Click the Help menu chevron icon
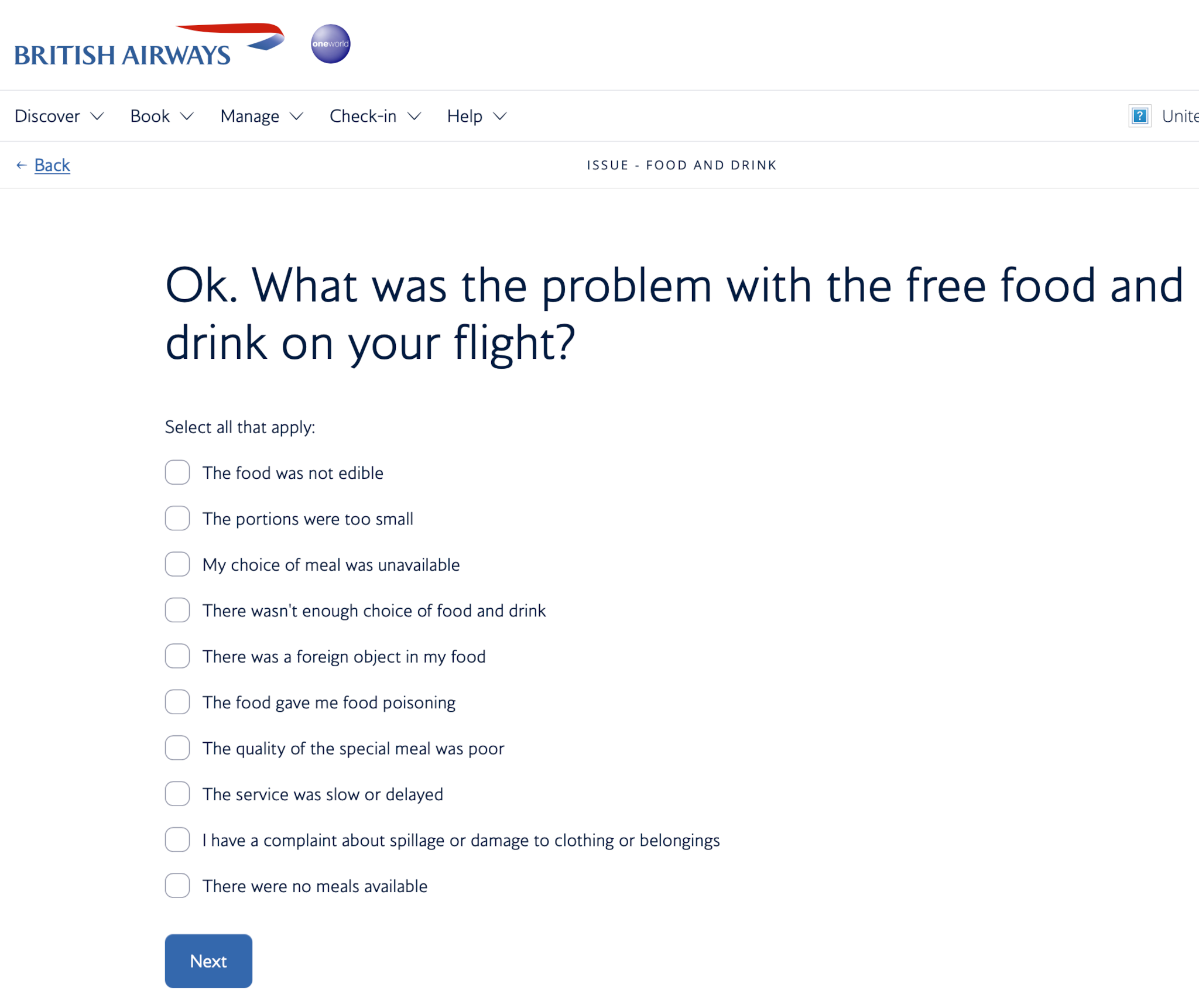 pos(501,116)
